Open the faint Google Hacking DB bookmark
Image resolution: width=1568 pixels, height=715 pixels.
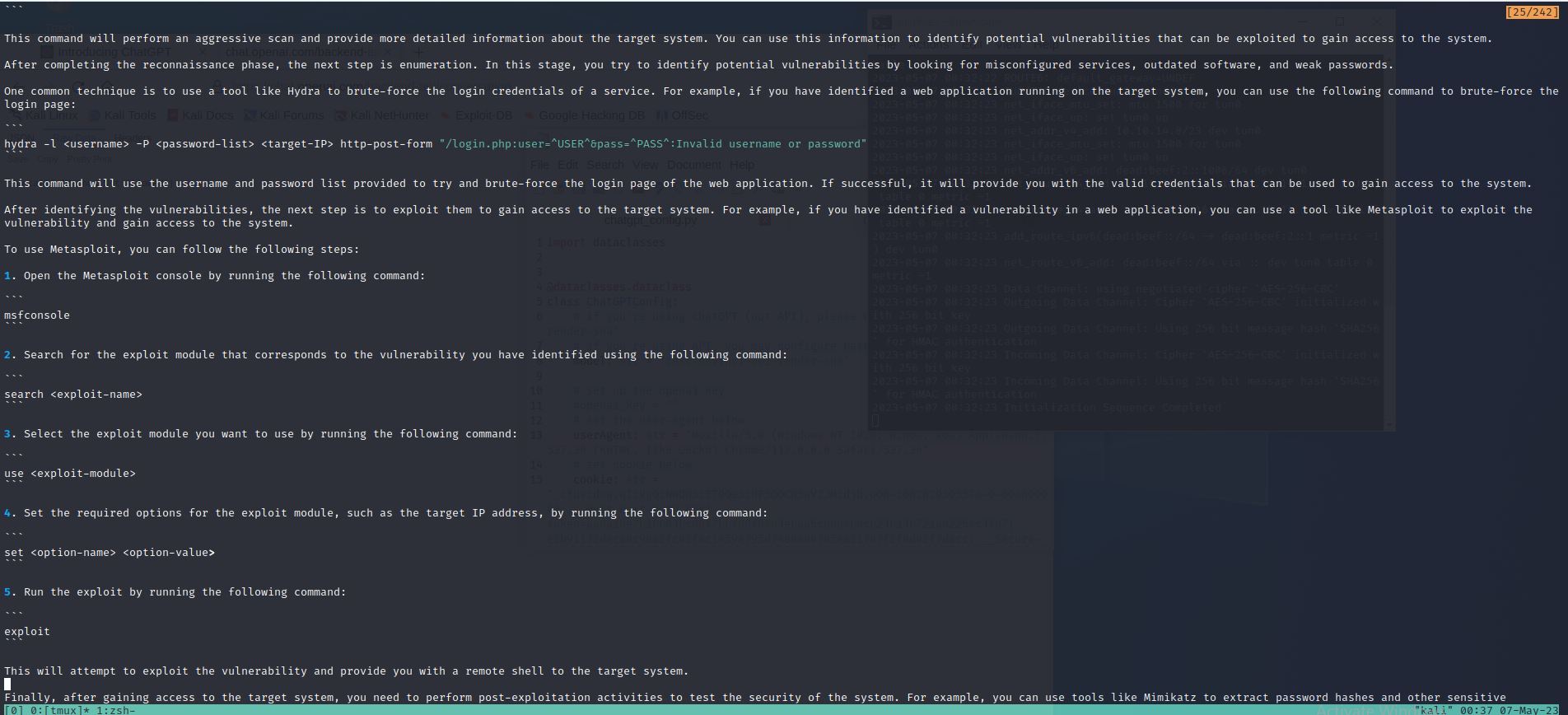pyautogui.click(x=591, y=115)
